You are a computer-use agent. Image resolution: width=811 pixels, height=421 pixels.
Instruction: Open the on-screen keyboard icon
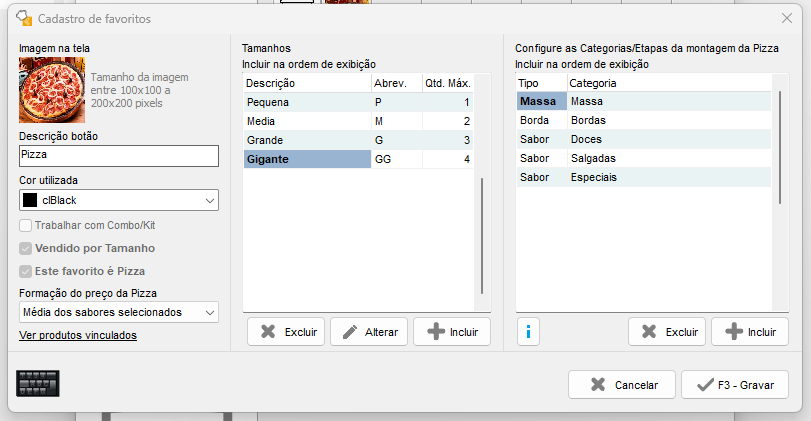(x=38, y=384)
